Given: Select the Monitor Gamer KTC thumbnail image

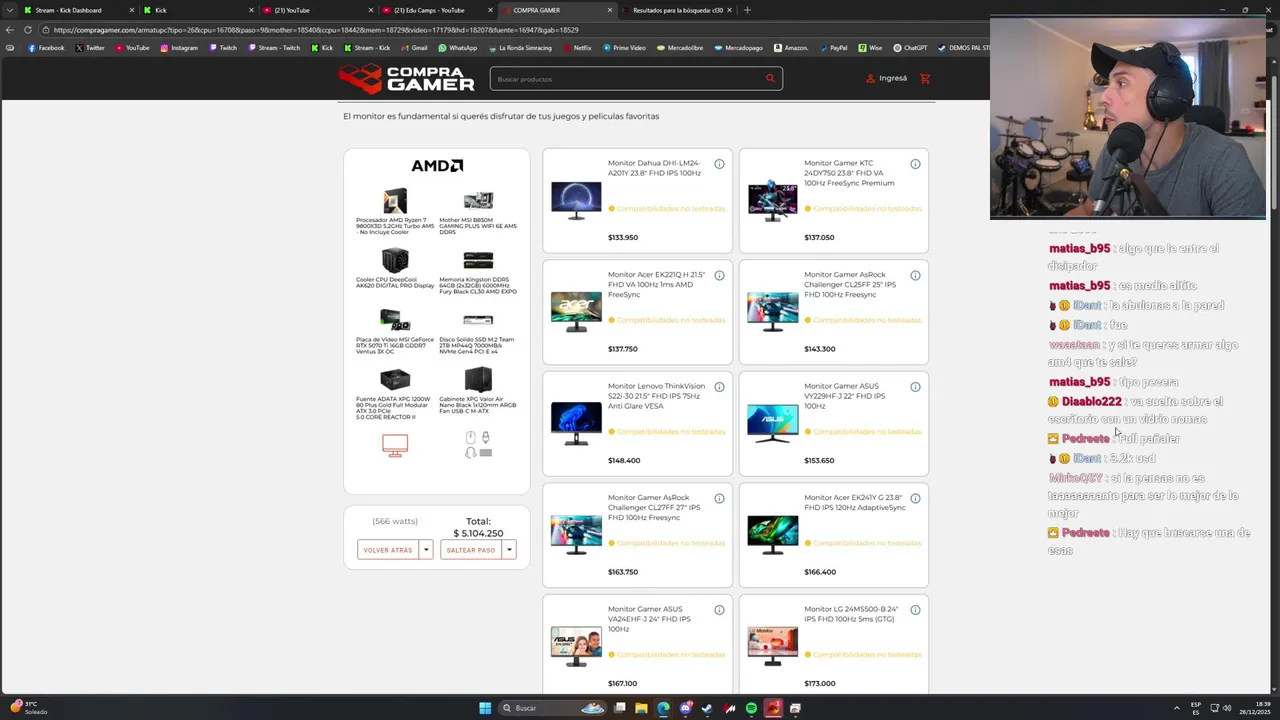Looking at the screenshot, I should coord(773,201).
